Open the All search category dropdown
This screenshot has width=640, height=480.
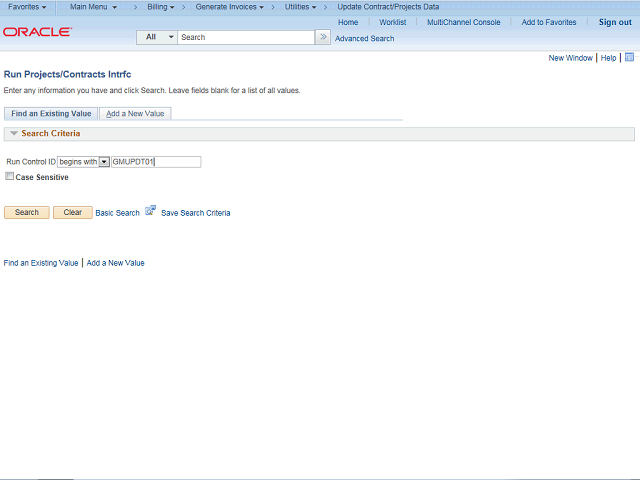point(157,37)
